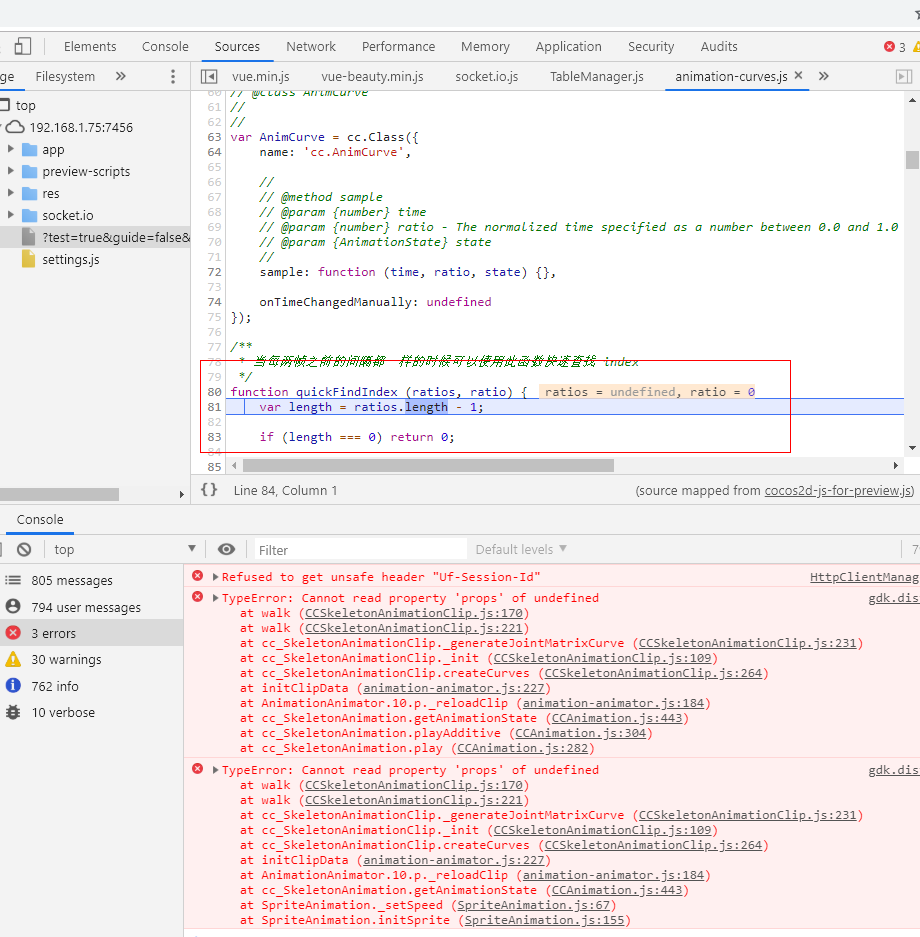Open the TableManager.js file tab
Screen dimensions: 920x937
pos(596,76)
